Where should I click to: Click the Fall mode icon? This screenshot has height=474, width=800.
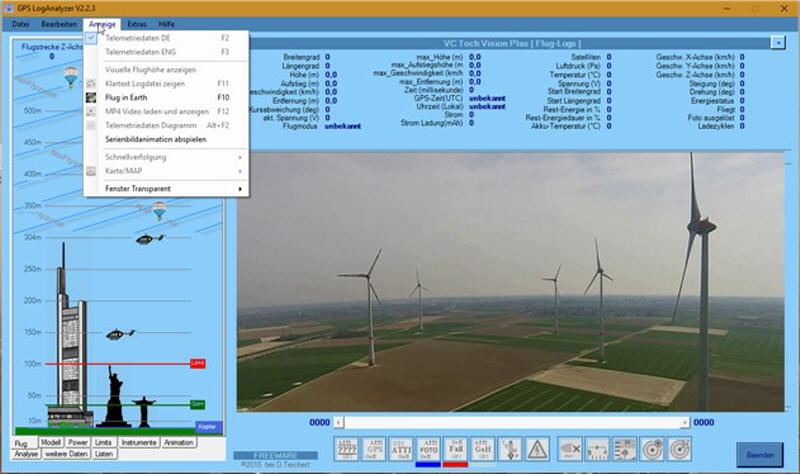coord(455,450)
